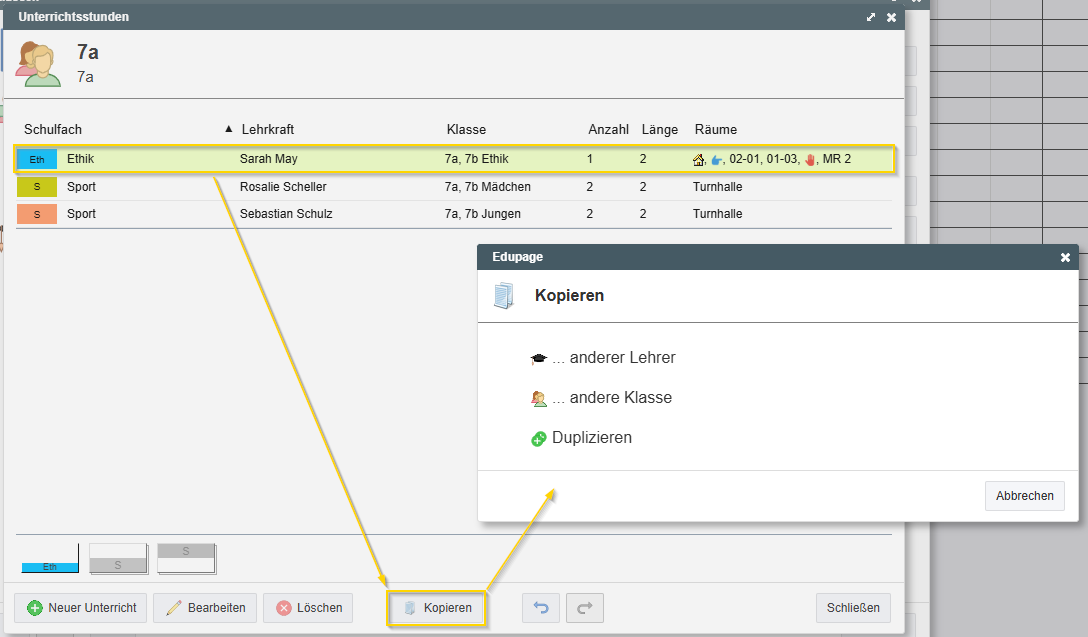Screen dimensions: 1088x637
Task: Click the blue pointing hand icon in Räume
Action: point(717,160)
